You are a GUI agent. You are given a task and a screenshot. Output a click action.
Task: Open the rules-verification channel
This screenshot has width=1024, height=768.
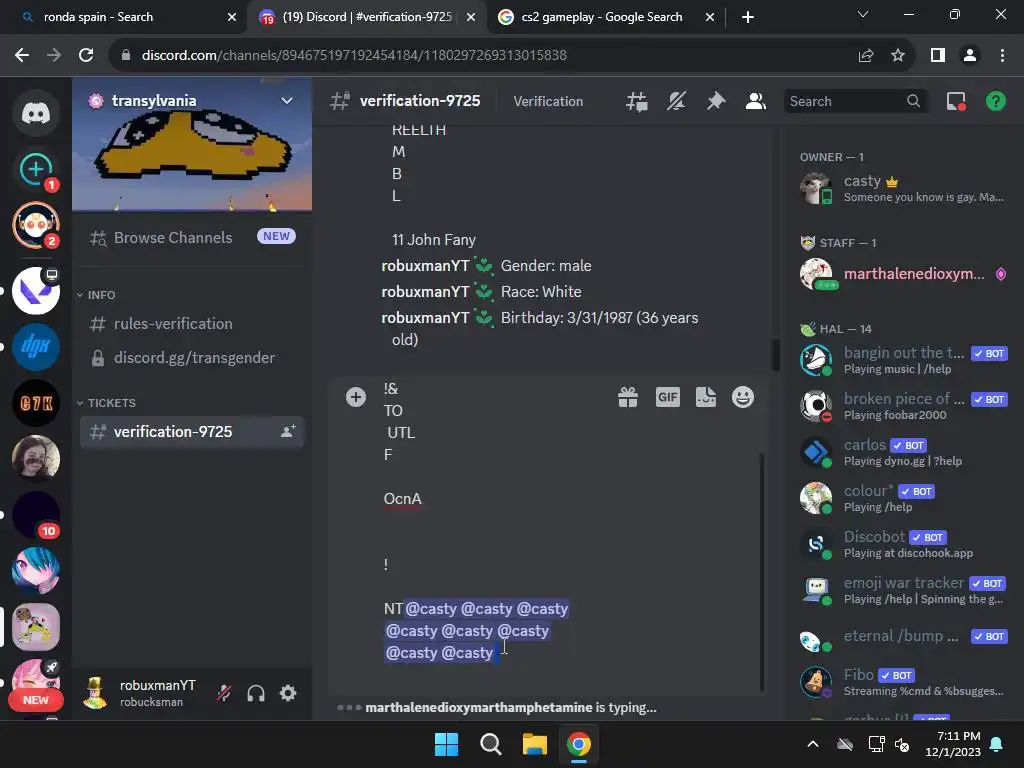point(191,324)
